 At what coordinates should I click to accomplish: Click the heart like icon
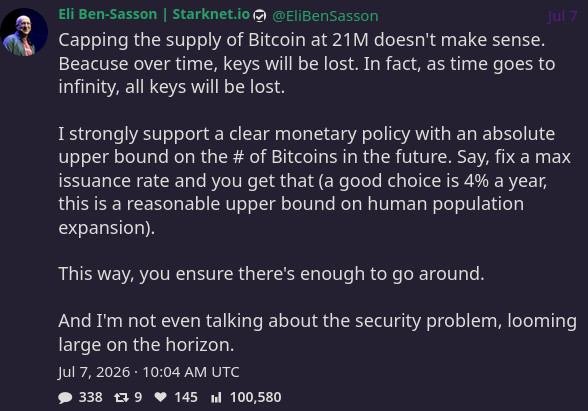pyautogui.click(x=161, y=397)
